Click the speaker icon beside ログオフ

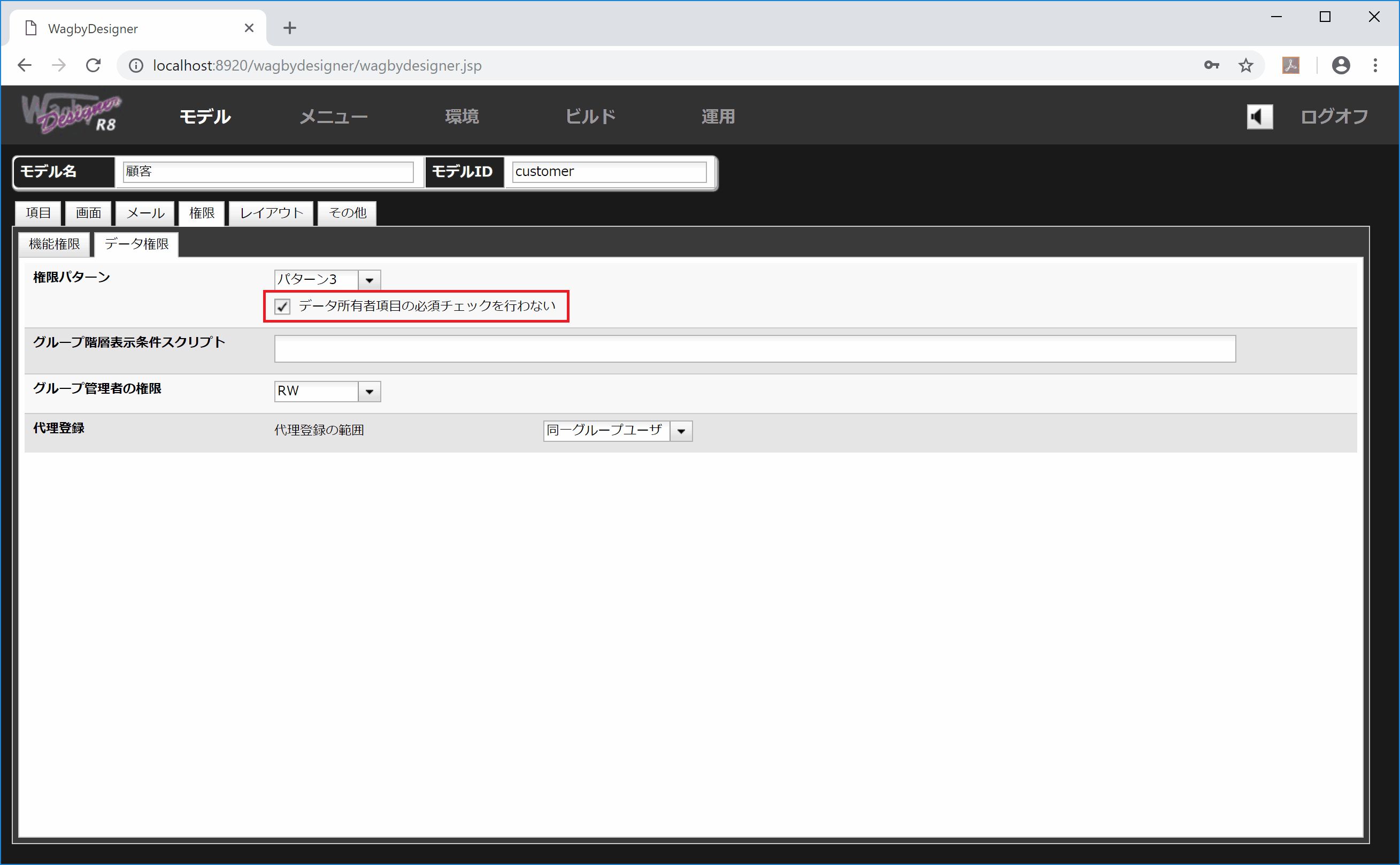coord(1259,117)
